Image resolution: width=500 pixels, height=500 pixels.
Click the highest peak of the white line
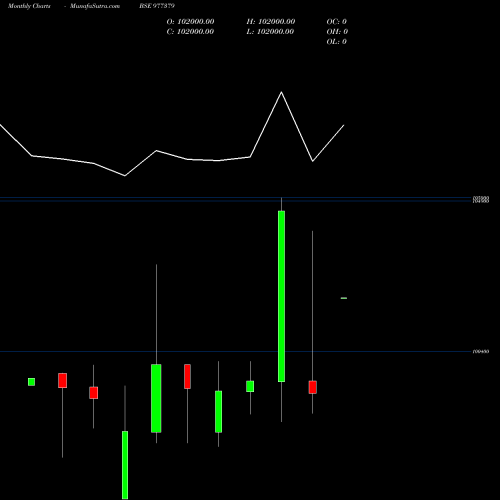(281, 92)
